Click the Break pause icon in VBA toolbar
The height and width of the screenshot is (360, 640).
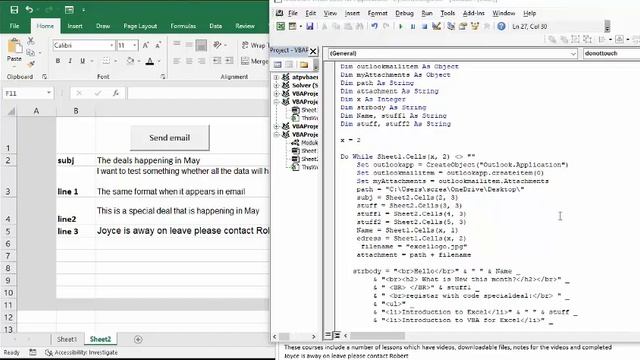413,26
